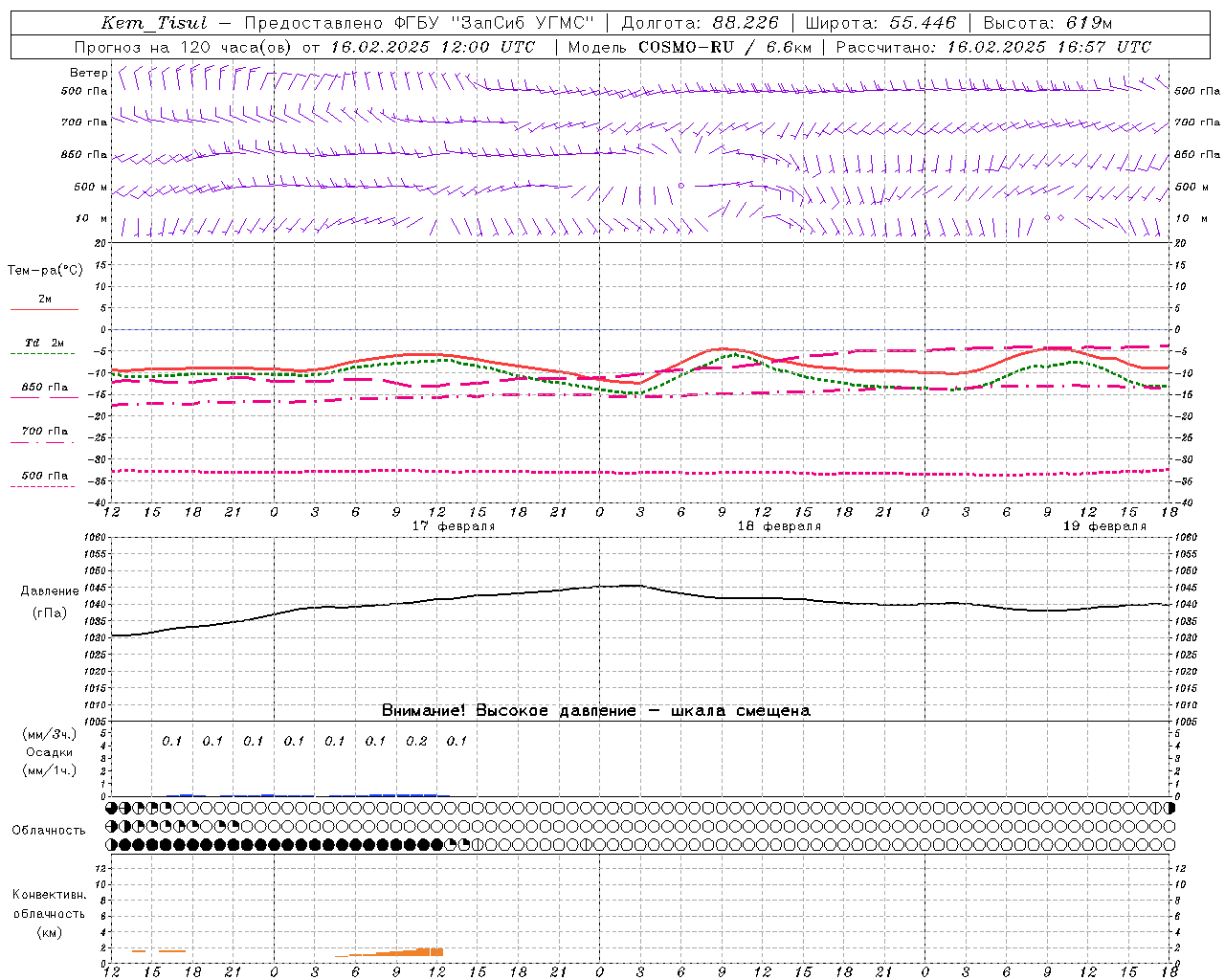The height and width of the screenshot is (980, 1225).
Task: Click the Облачность cloudiness label
Action: click(x=49, y=831)
